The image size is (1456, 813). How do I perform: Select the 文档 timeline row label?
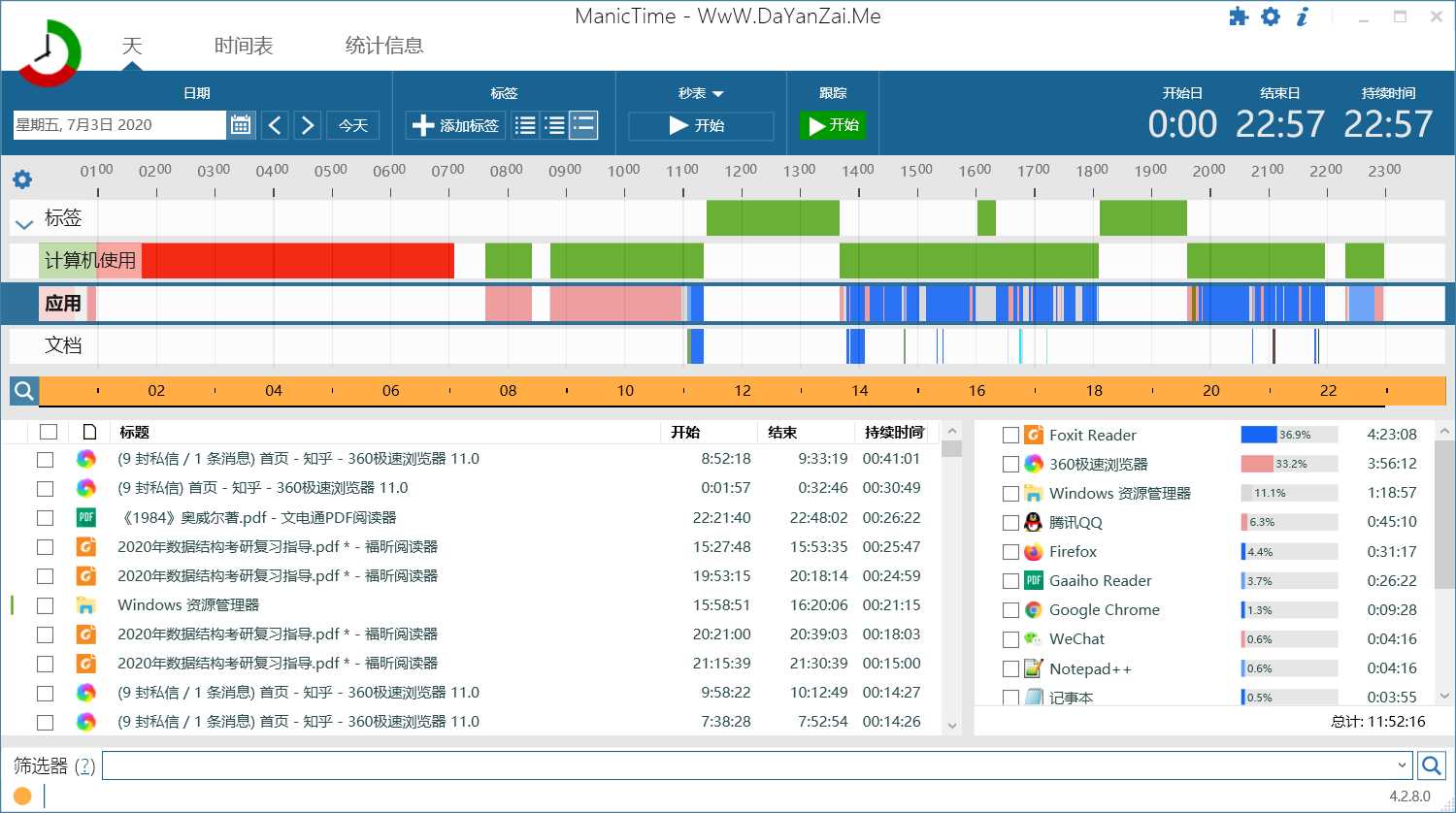tap(63, 345)
